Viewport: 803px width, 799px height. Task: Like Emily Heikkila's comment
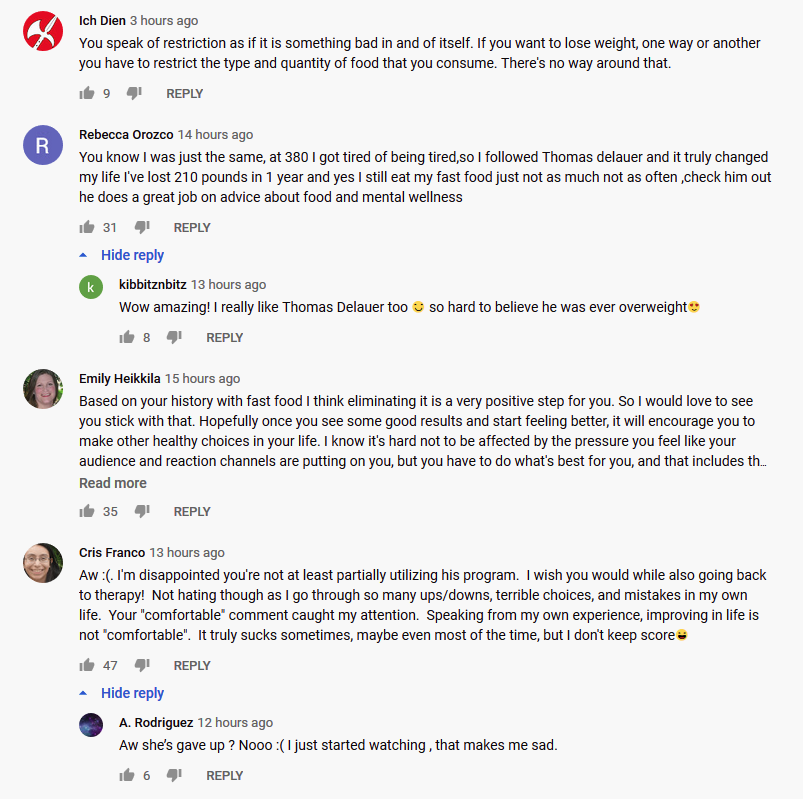tap(87, 511)
